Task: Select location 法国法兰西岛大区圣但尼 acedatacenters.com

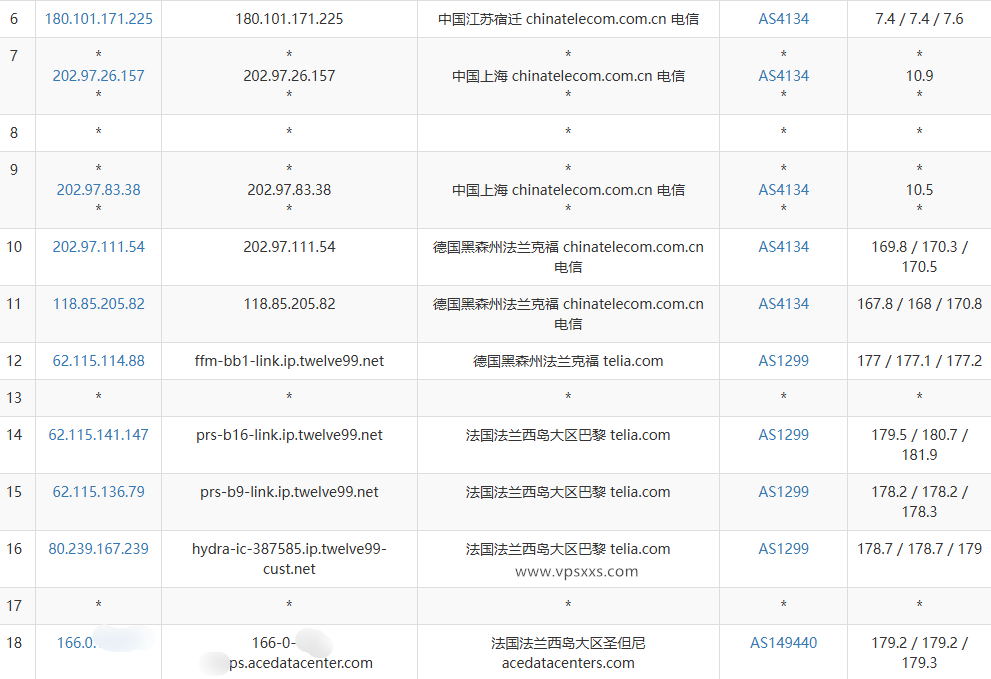Action: click(x=568, y=652)
